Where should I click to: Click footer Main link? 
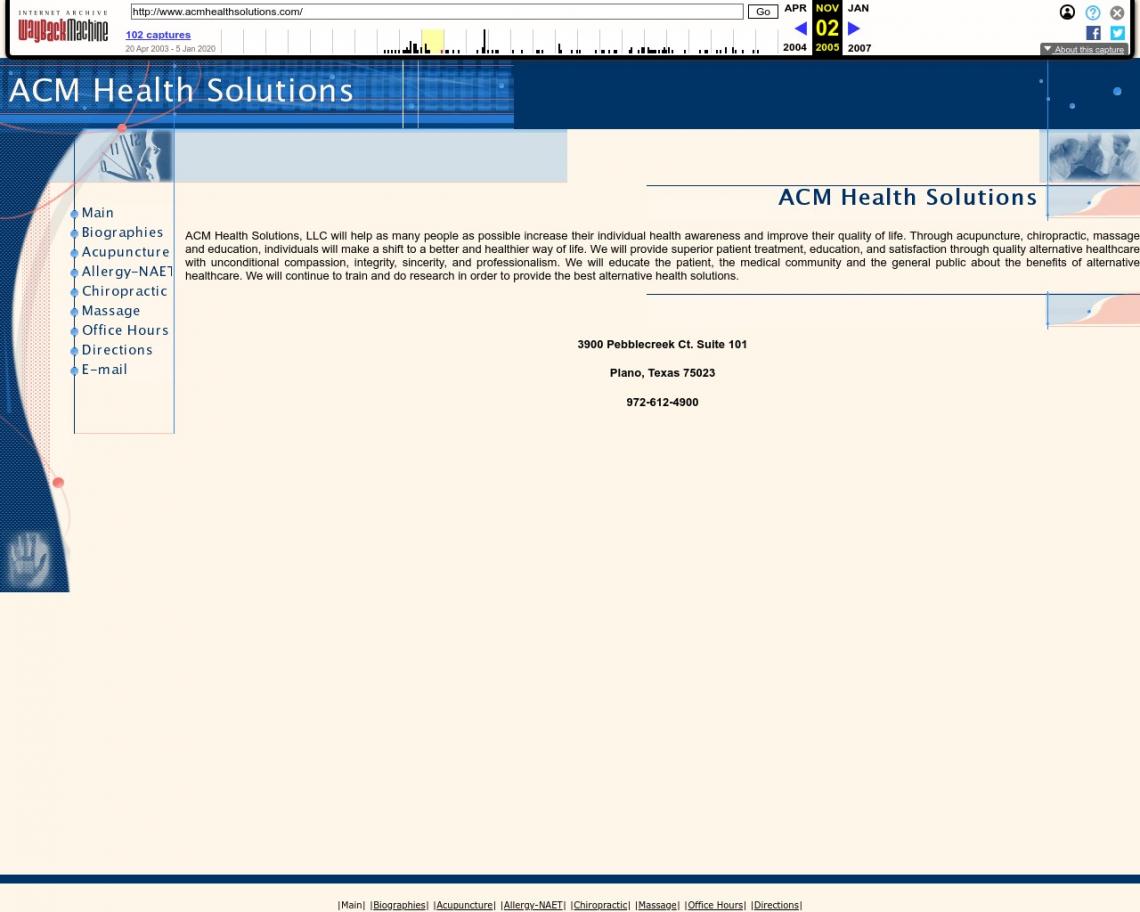(x=352, y=905)
